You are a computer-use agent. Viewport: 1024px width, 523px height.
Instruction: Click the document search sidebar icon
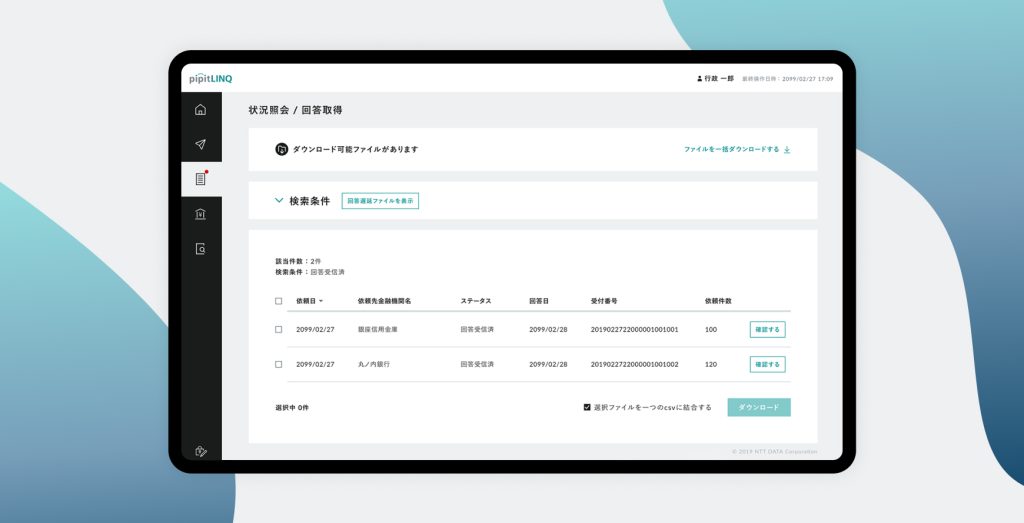click(200, 249)
